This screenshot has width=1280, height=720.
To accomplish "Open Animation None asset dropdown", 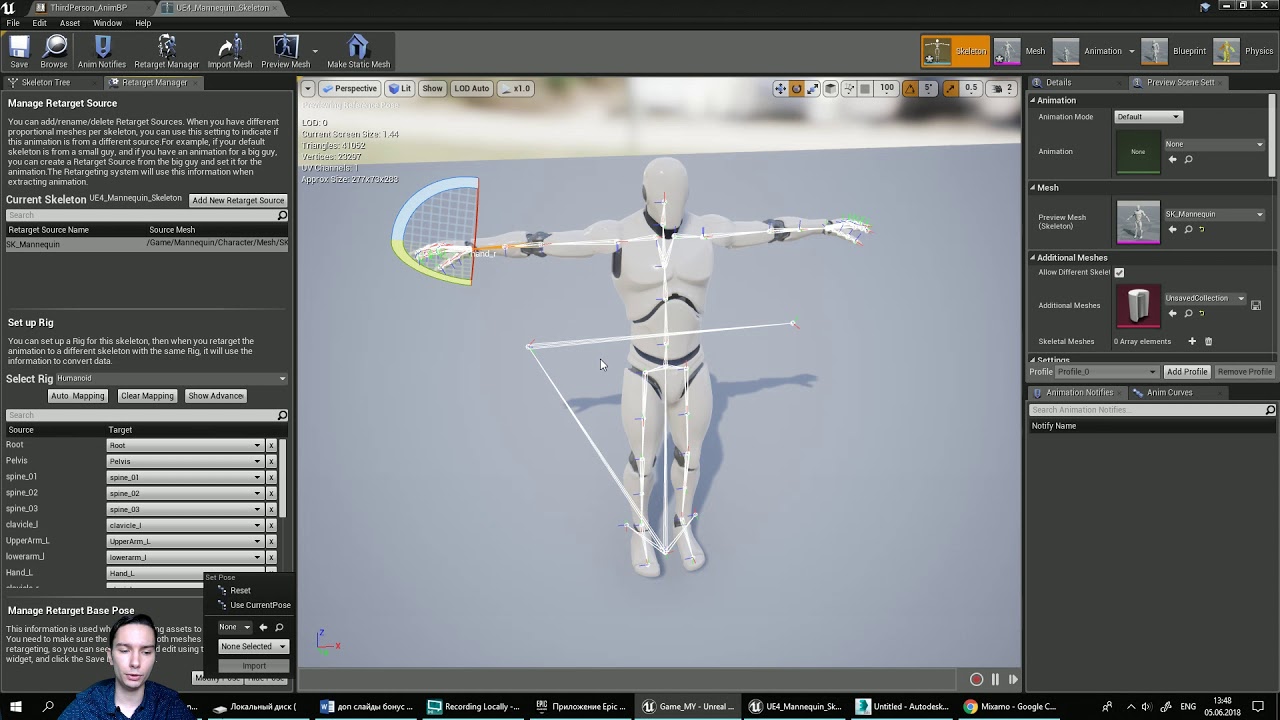I will point(1214,144).
